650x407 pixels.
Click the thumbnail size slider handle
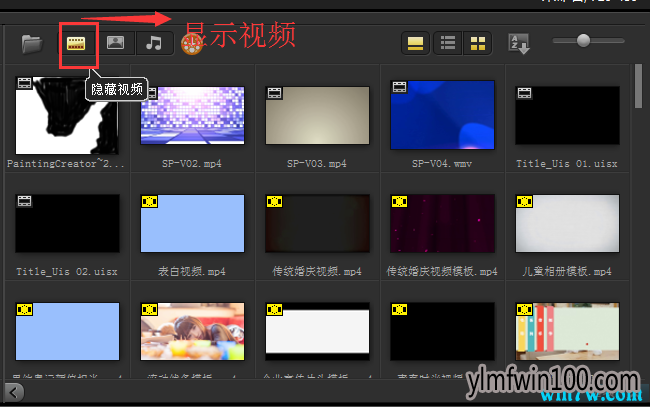(583, 41)
